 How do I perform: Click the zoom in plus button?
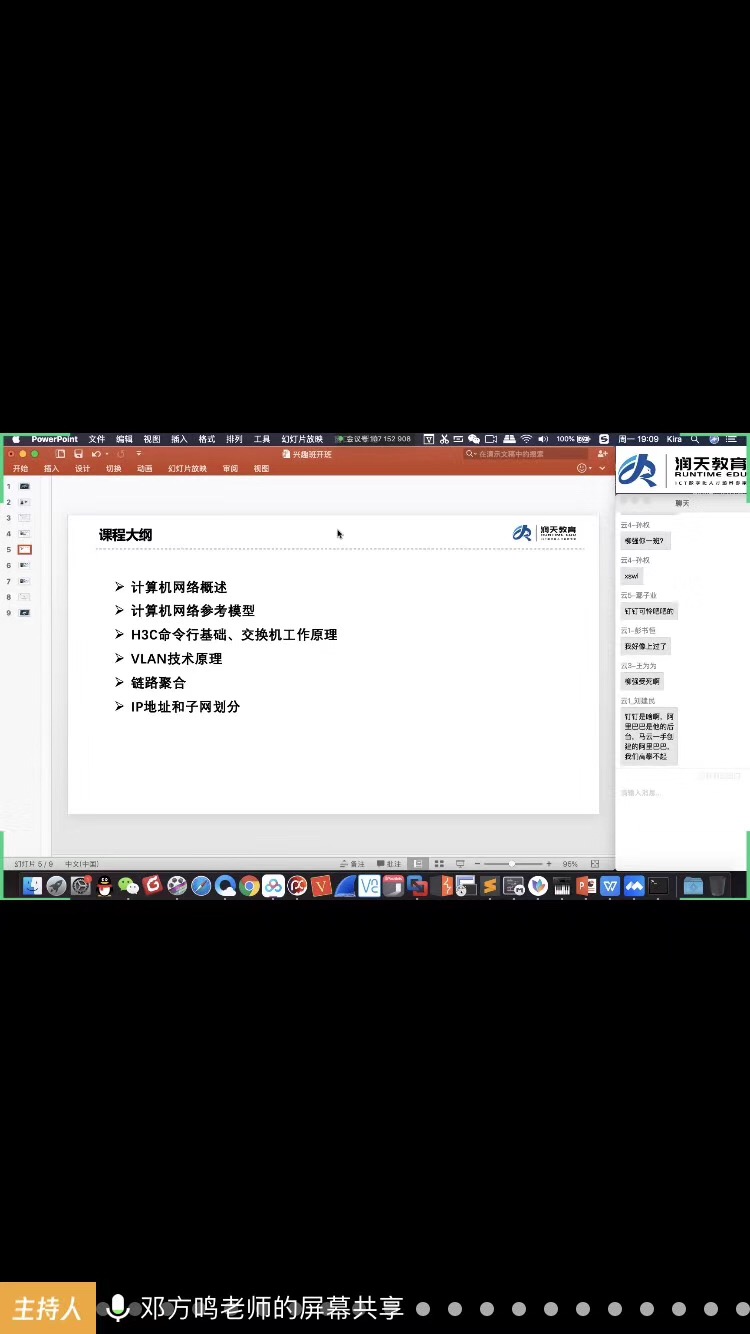tap(549, 864)
